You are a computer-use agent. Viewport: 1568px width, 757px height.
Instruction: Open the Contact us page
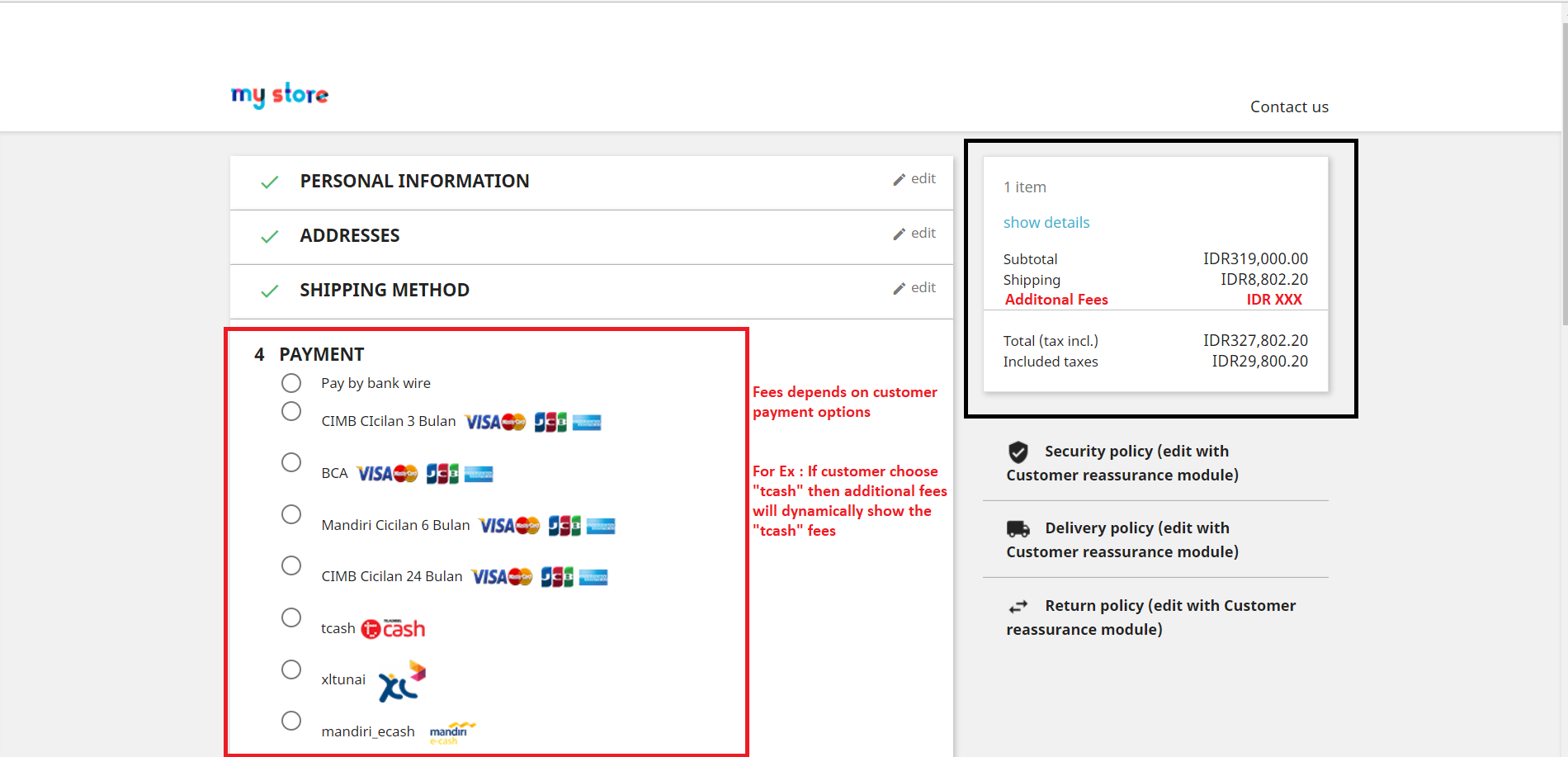1289,106
